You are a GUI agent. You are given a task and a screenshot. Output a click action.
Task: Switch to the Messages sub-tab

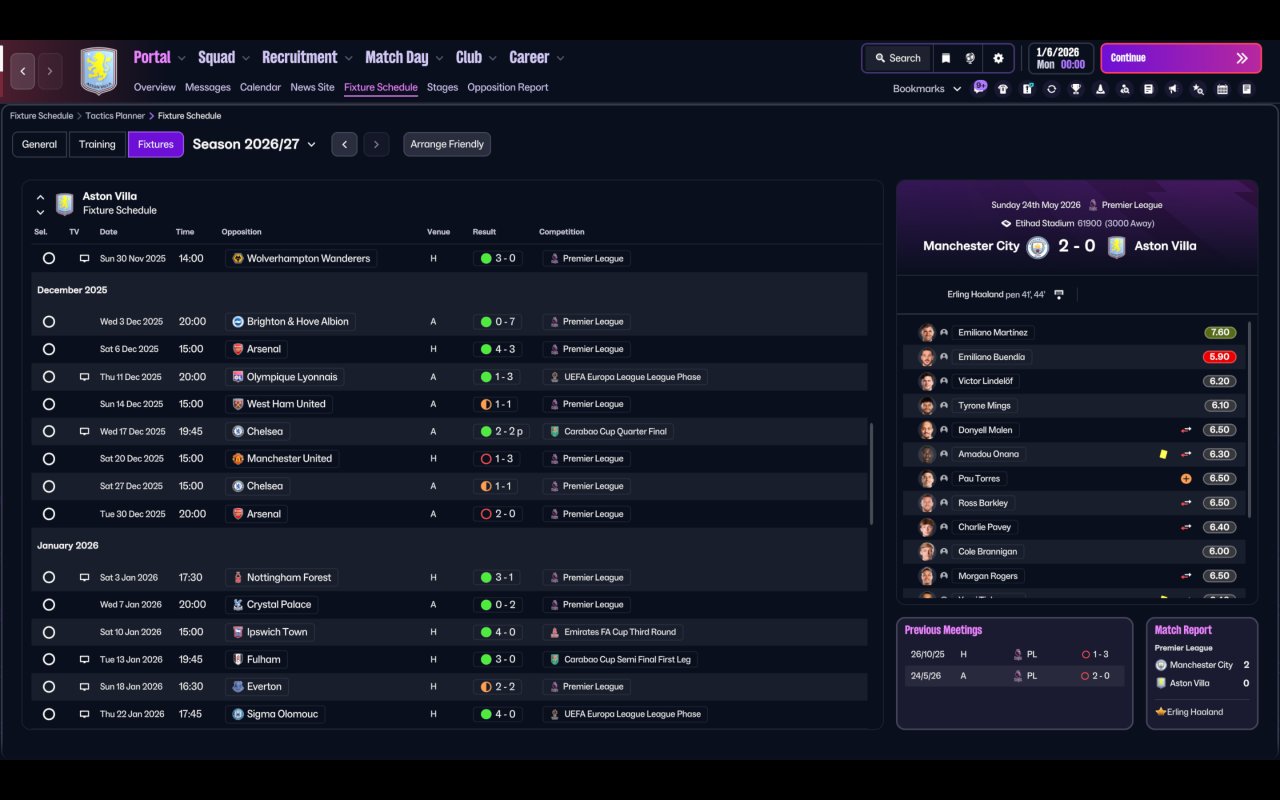coord(208,87)
